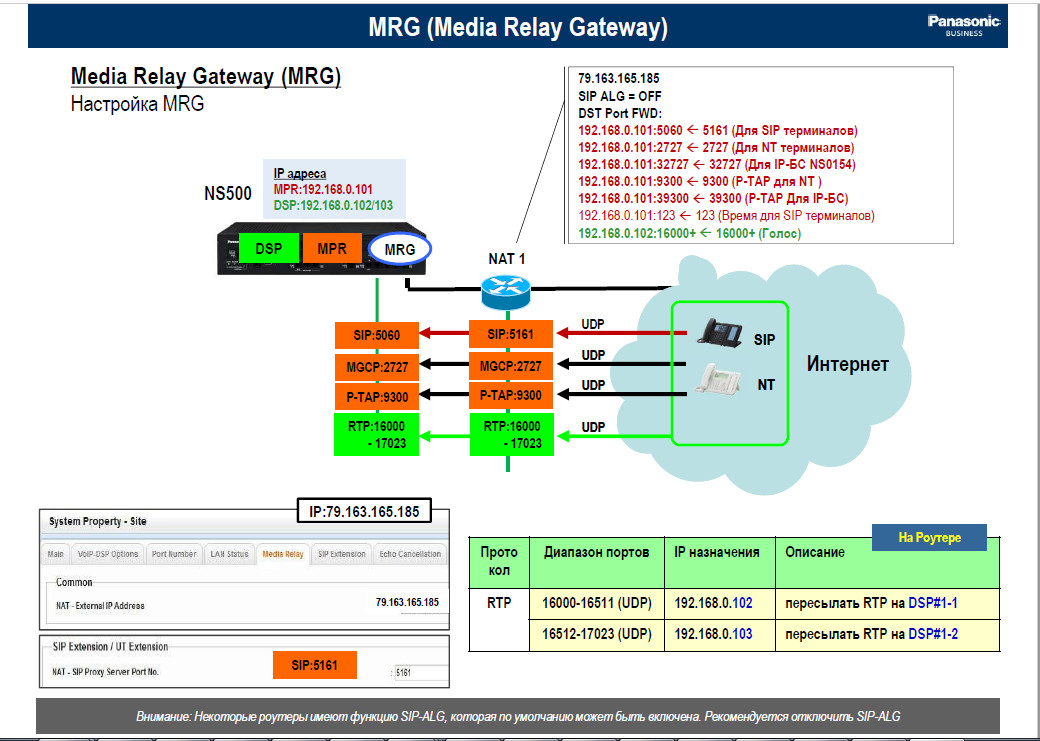Click the Panasonic Business logo
1040x741 pixels.
964,25
